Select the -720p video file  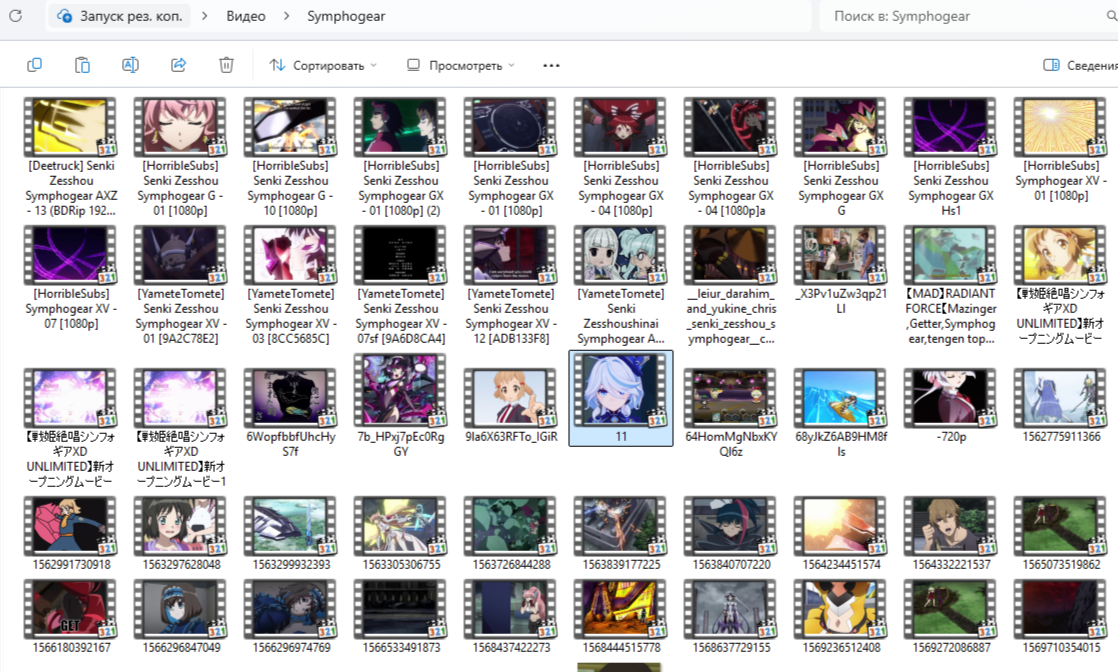coord(950,406)
